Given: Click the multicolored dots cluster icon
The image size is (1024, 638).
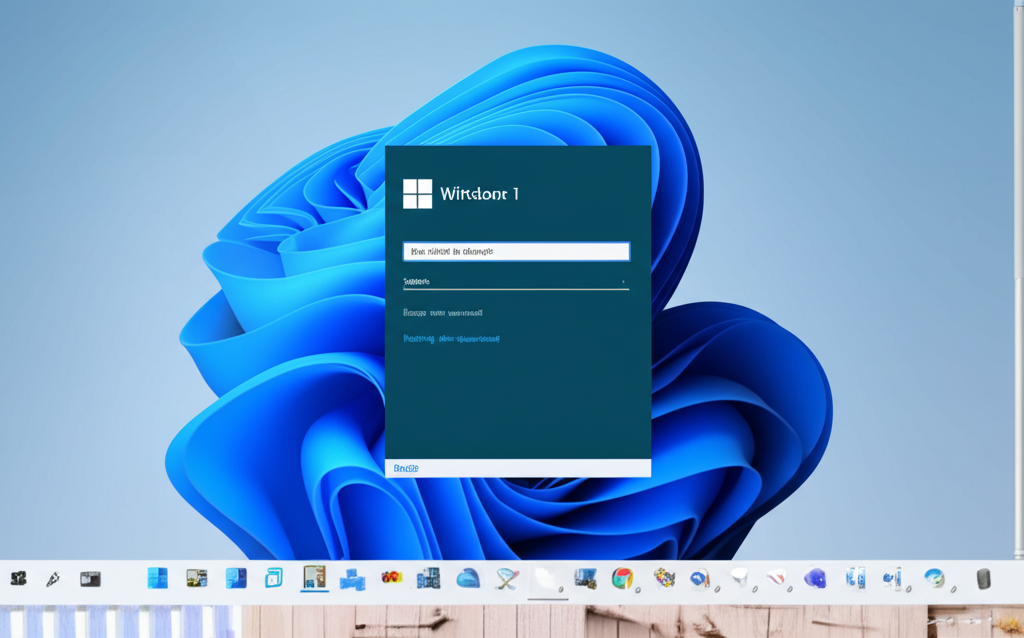Looking at the screenshot, I should point(664,578).
